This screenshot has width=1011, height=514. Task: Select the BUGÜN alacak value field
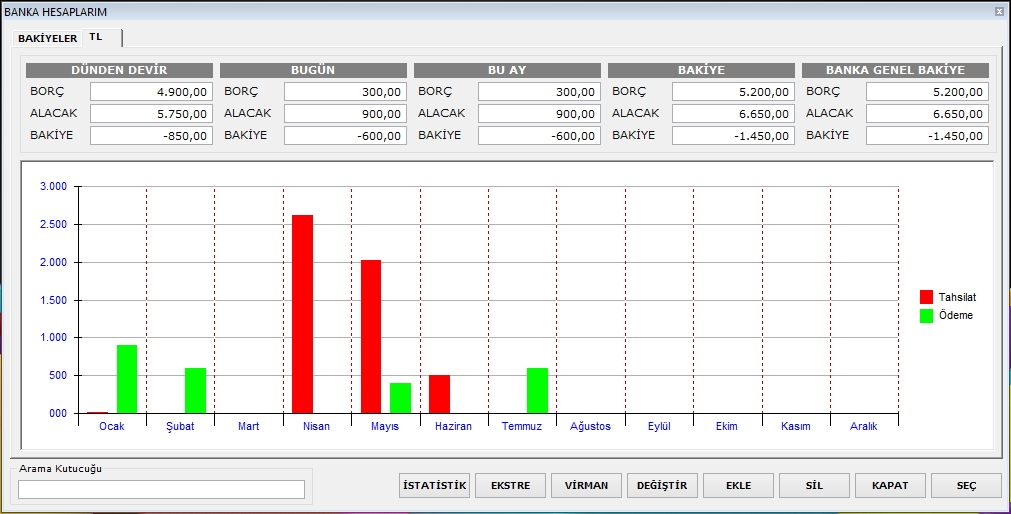[345, 114]
